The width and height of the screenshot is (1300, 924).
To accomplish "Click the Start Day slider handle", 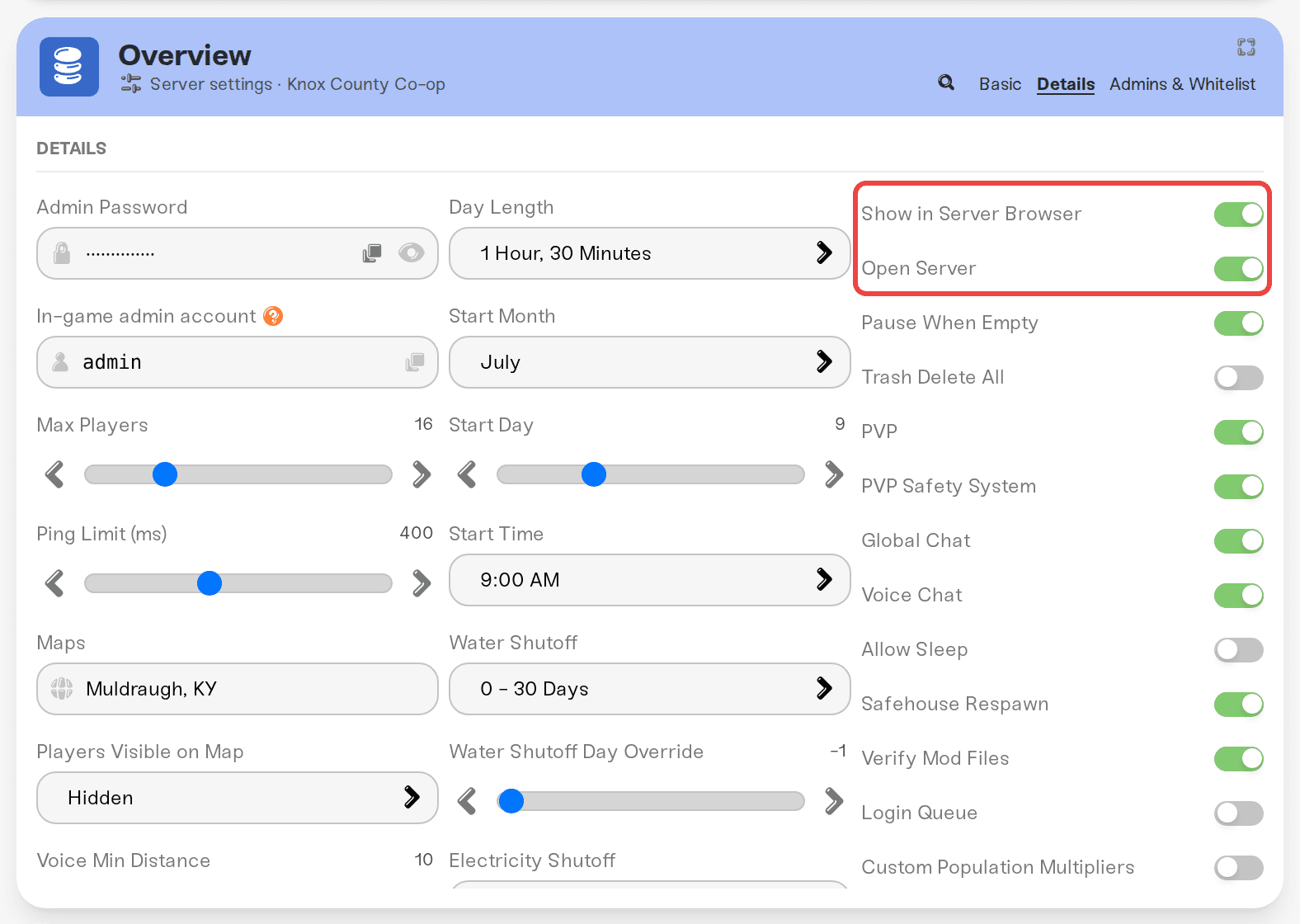I will tap(594, 474).
